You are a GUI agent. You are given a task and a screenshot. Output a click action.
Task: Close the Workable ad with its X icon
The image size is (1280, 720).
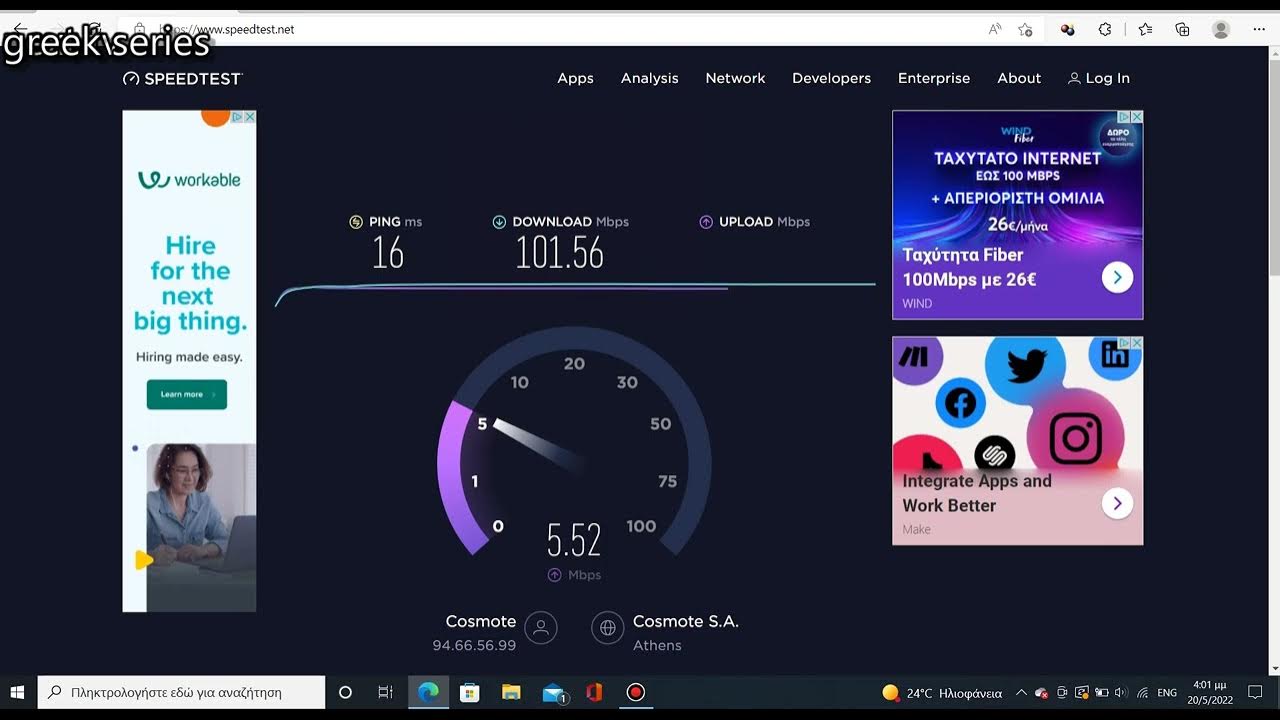click(250, 117)
